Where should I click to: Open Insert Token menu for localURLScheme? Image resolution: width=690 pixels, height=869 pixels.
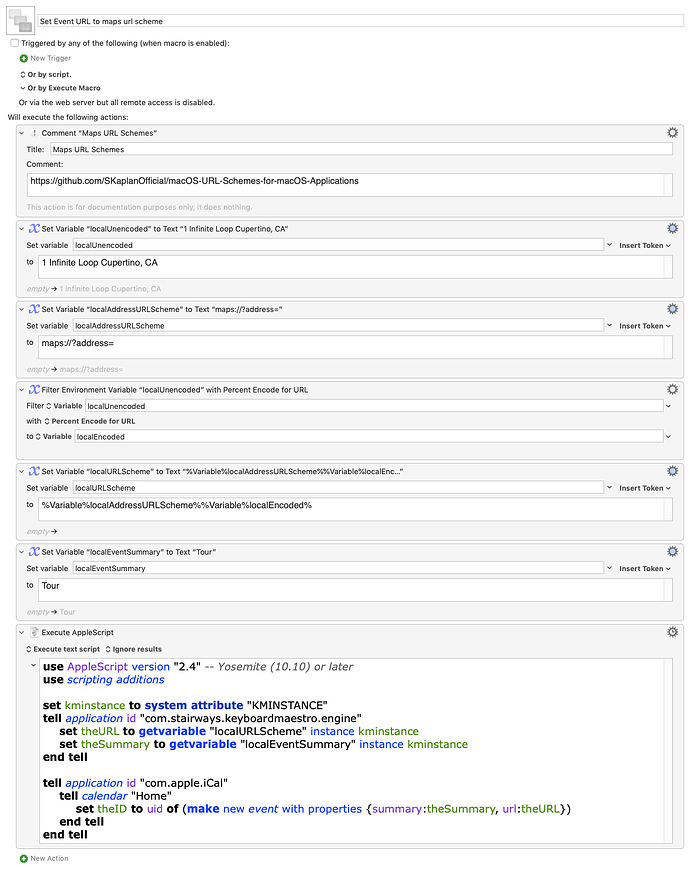(645, 488)
